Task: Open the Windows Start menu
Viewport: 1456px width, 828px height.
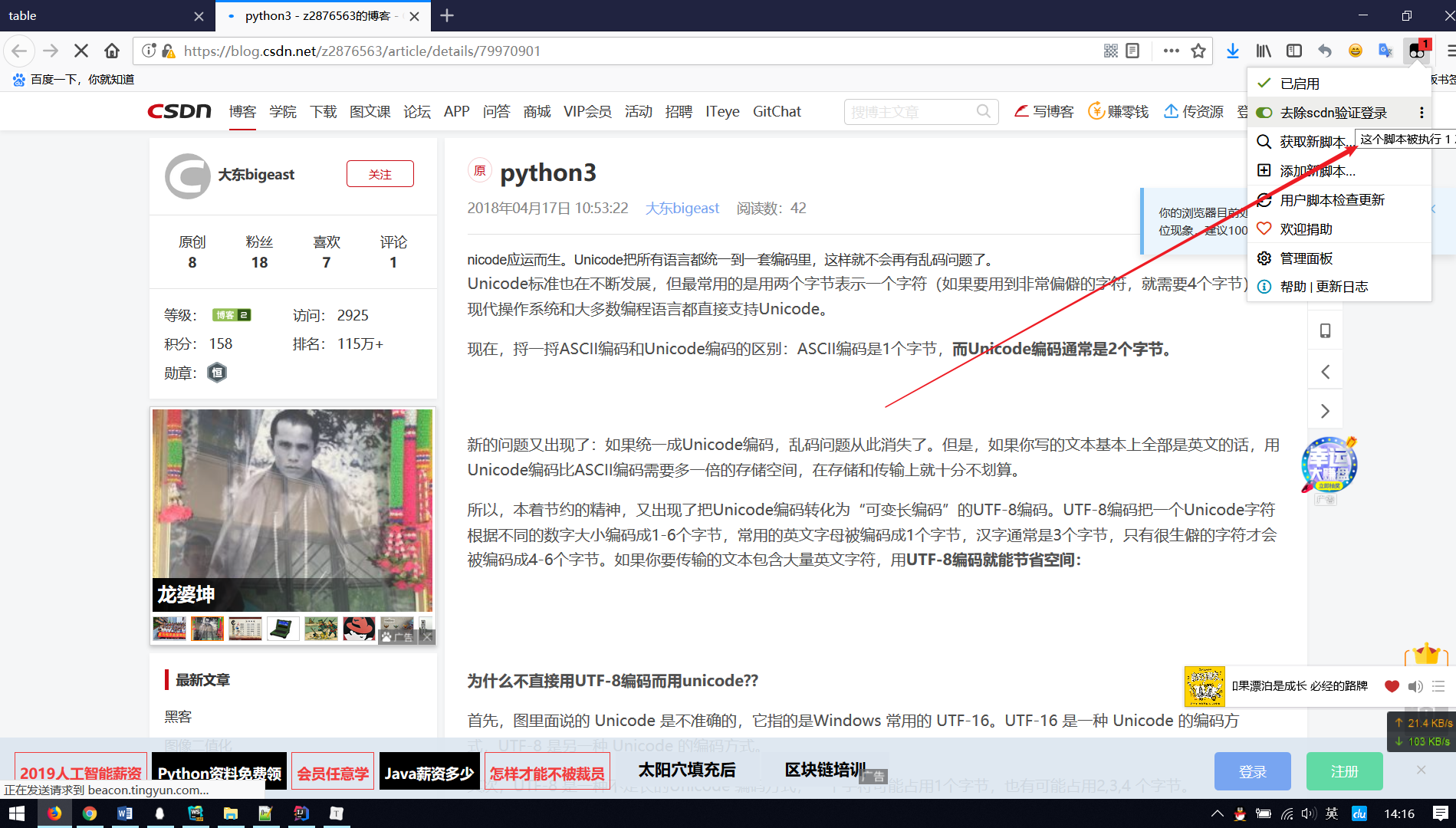Action: coord(18,813)
